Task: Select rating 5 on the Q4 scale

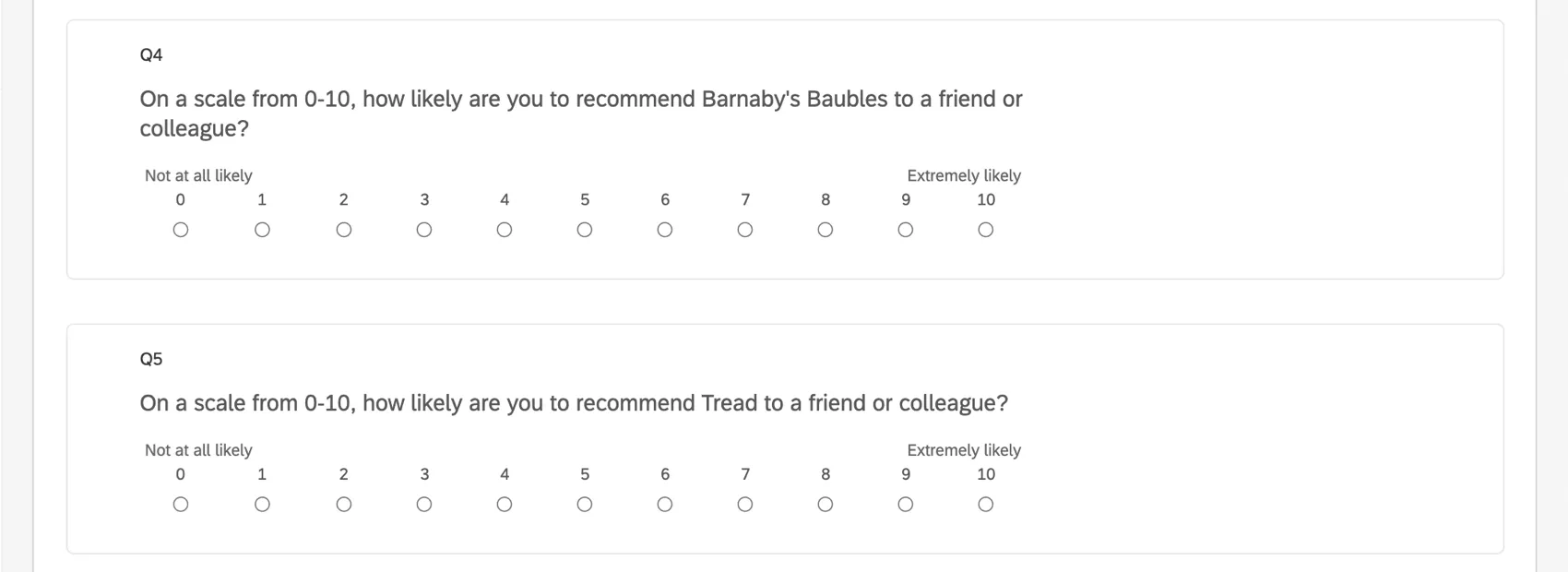Action: pyautogui.click(x=584, y=229)
